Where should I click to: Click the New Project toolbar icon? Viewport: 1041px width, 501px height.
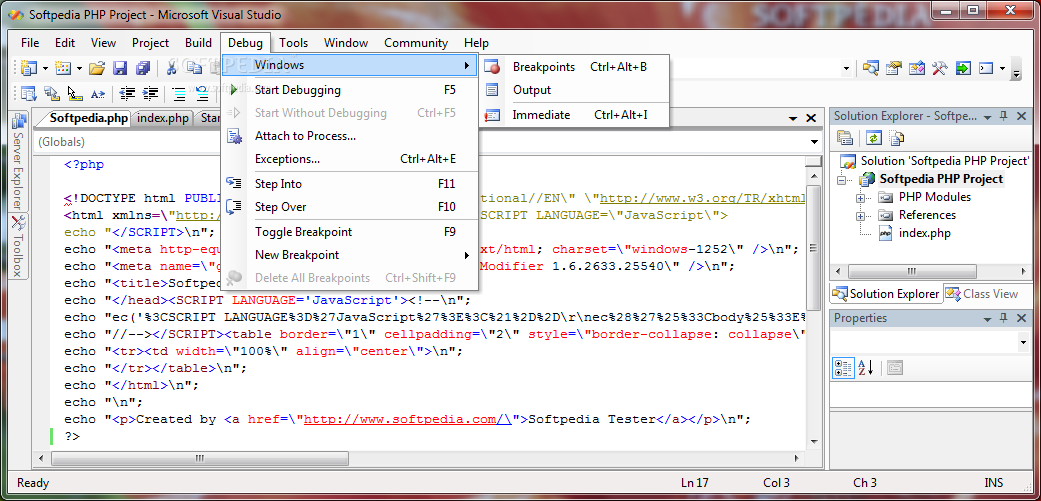pyautogui.click(x=29, y=68)
